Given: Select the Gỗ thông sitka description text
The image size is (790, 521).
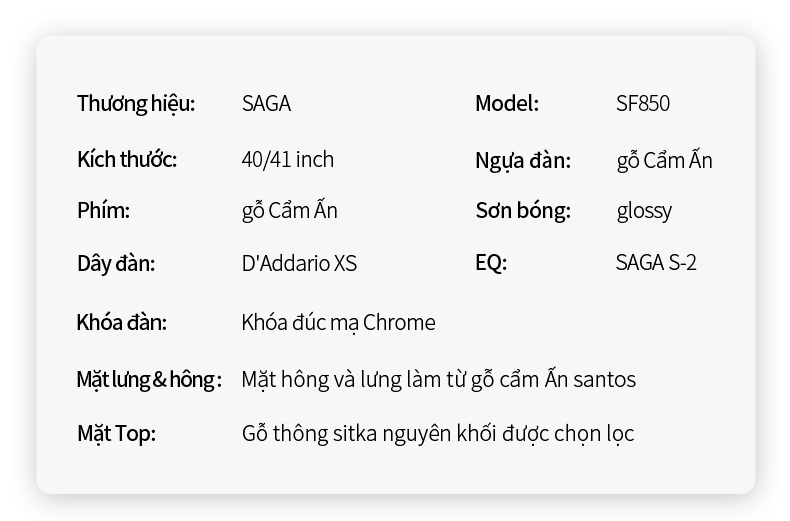Looking at the screenshot, I should pos(438,434).
